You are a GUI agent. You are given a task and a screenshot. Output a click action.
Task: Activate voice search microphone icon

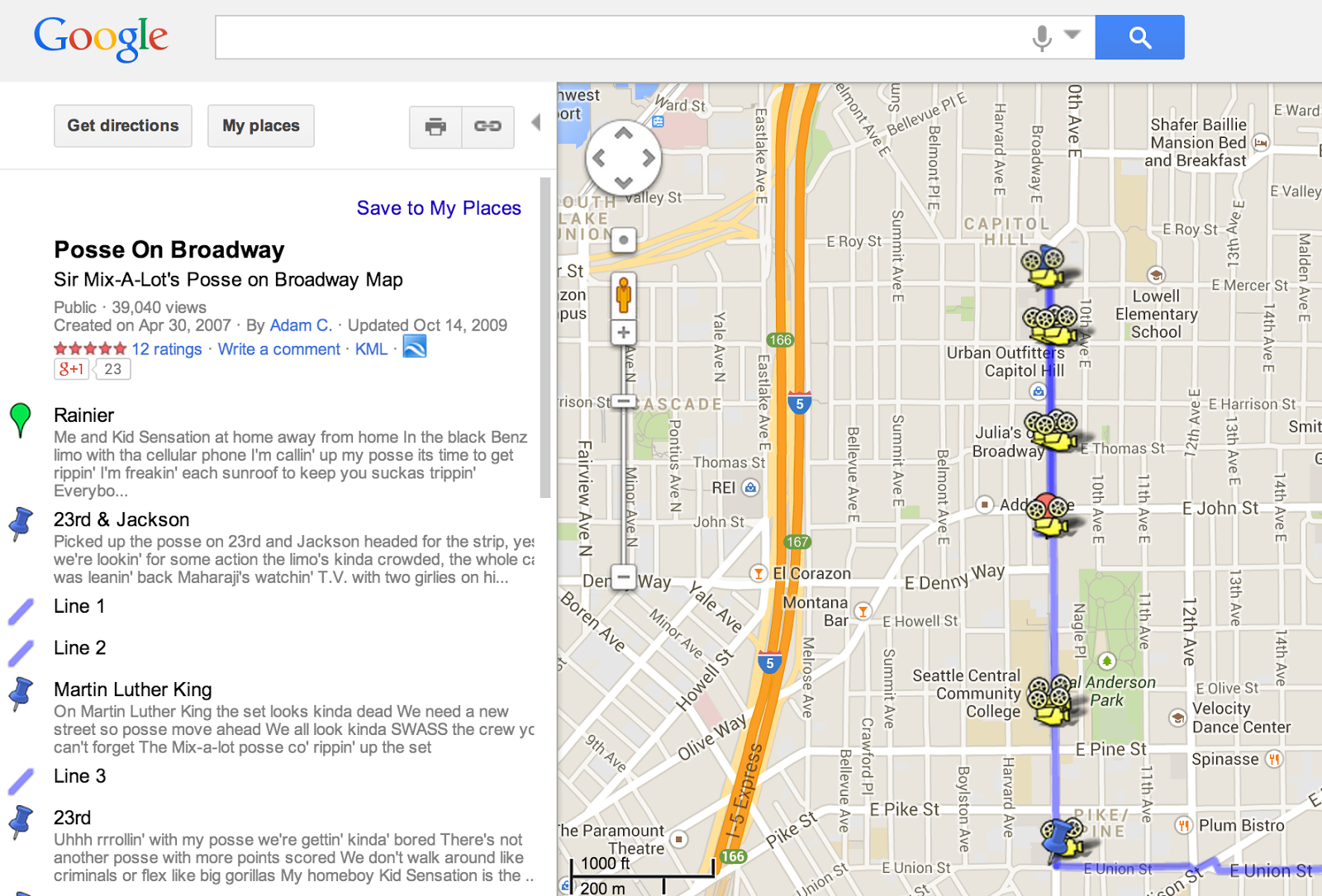[x=1042, y=37]
